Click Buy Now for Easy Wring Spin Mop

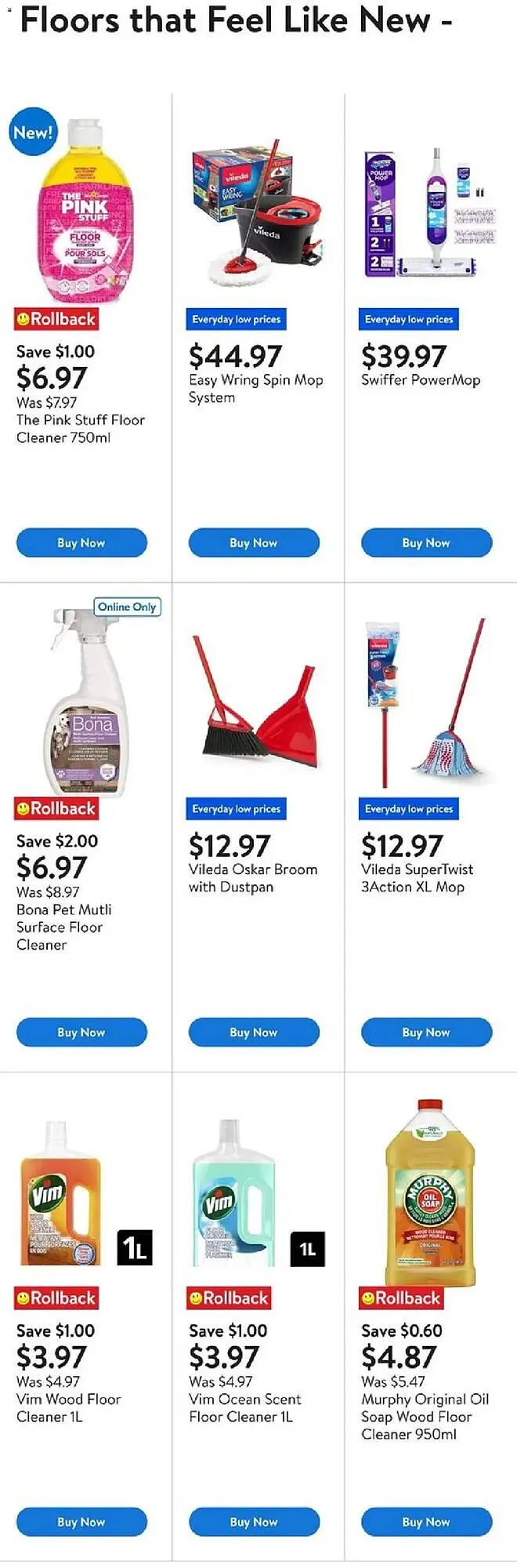(254, 543)
